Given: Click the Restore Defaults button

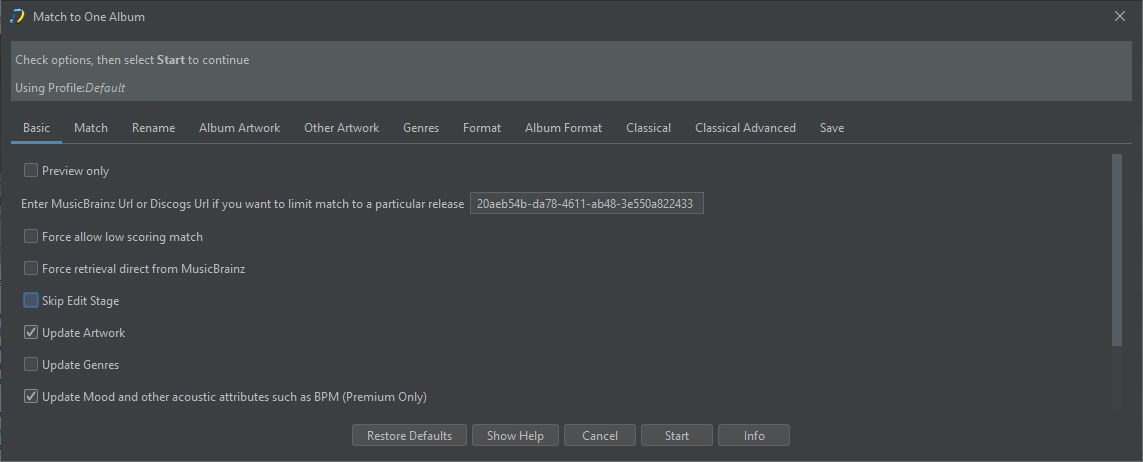Looking at the screenshot, I should point(410,436).
